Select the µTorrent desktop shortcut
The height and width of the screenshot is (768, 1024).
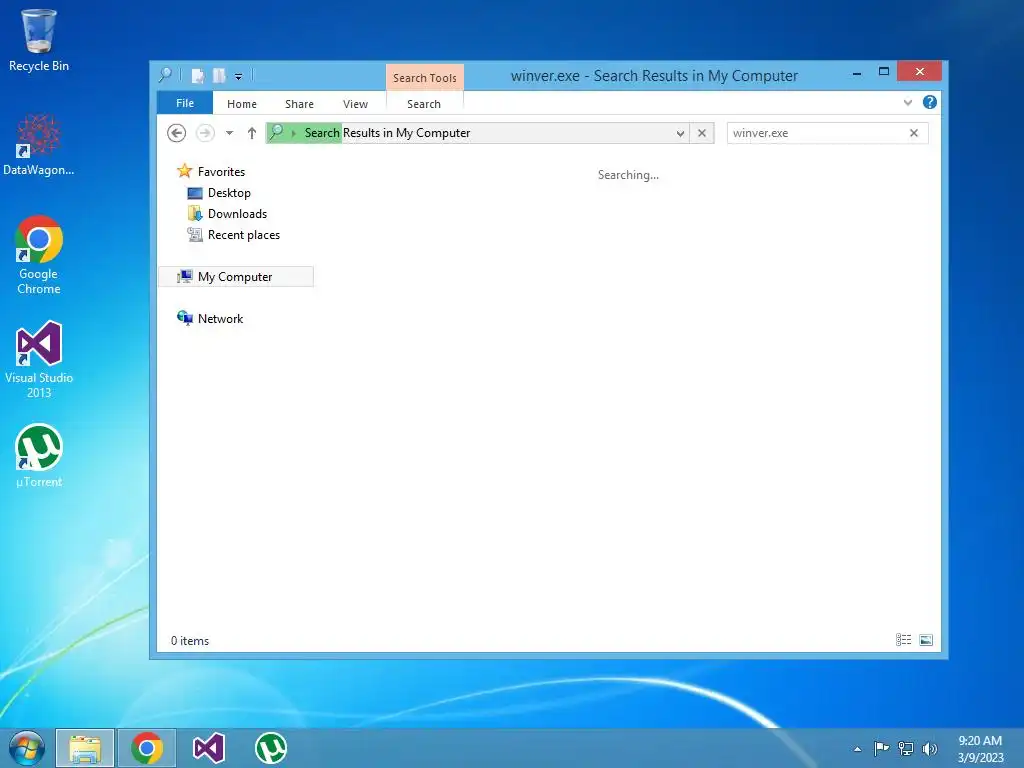[39, 456]
